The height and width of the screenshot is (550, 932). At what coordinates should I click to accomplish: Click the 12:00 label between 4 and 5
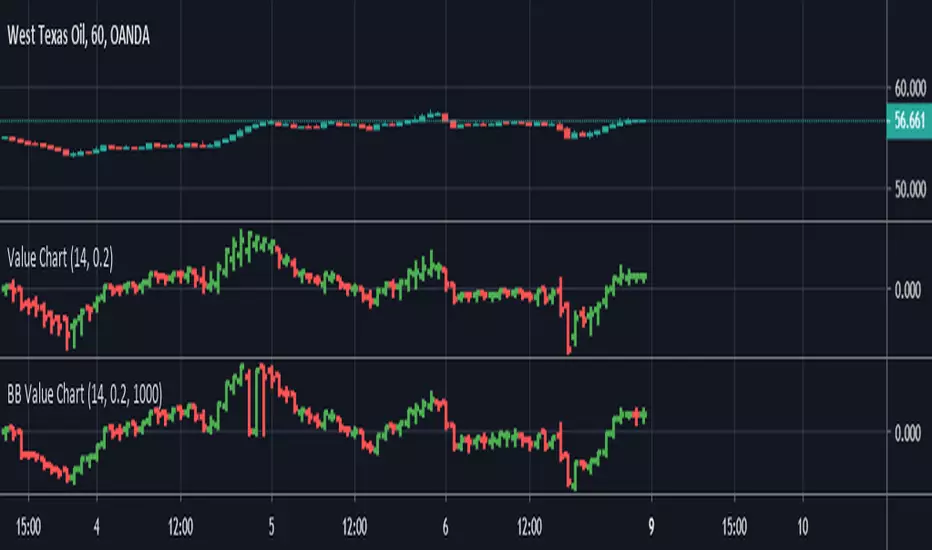pyautogui.click(x=181, y=527)
